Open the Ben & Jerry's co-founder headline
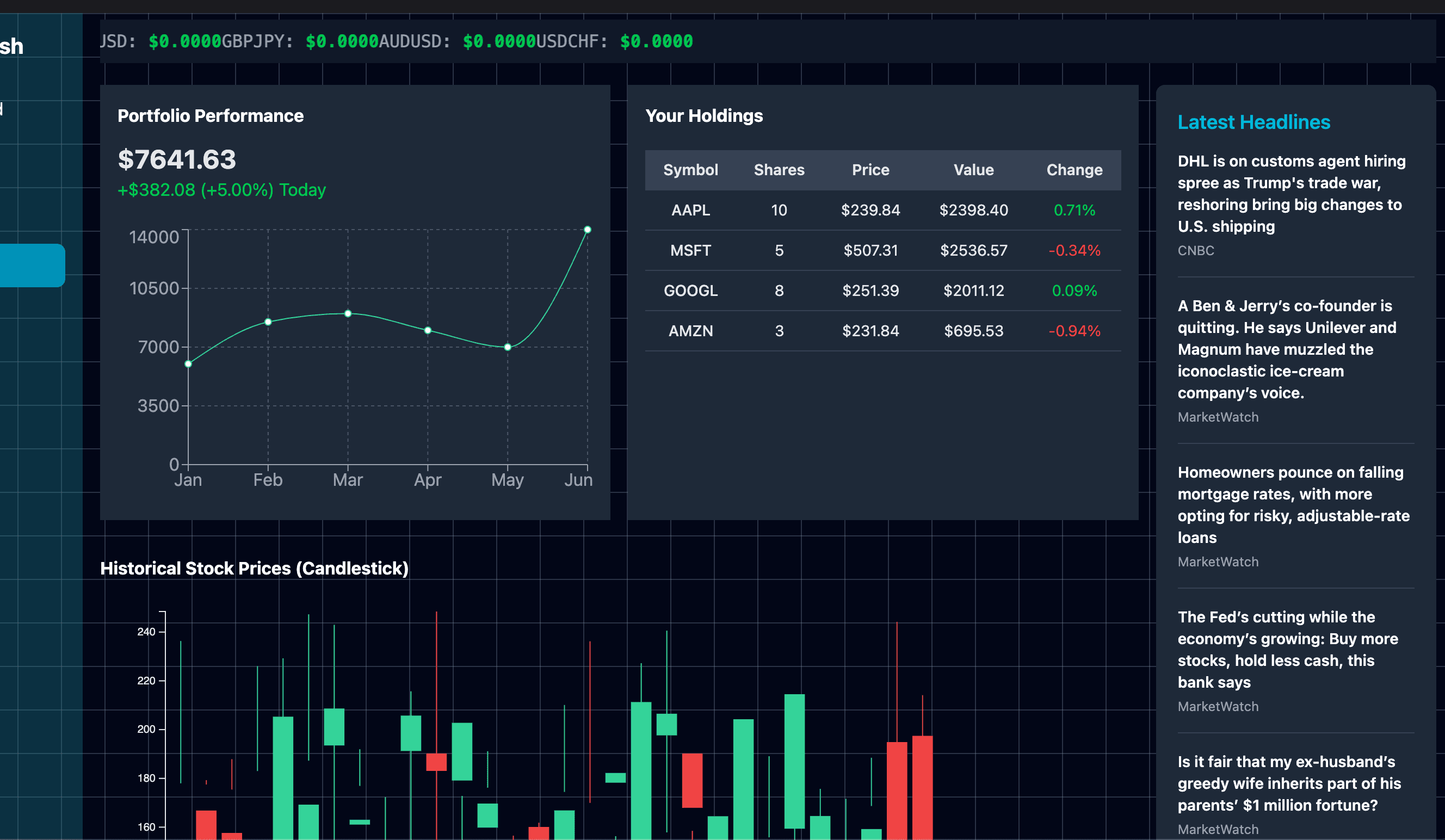The height and width of the screenshot is (840, 1445). [1287, 349]
